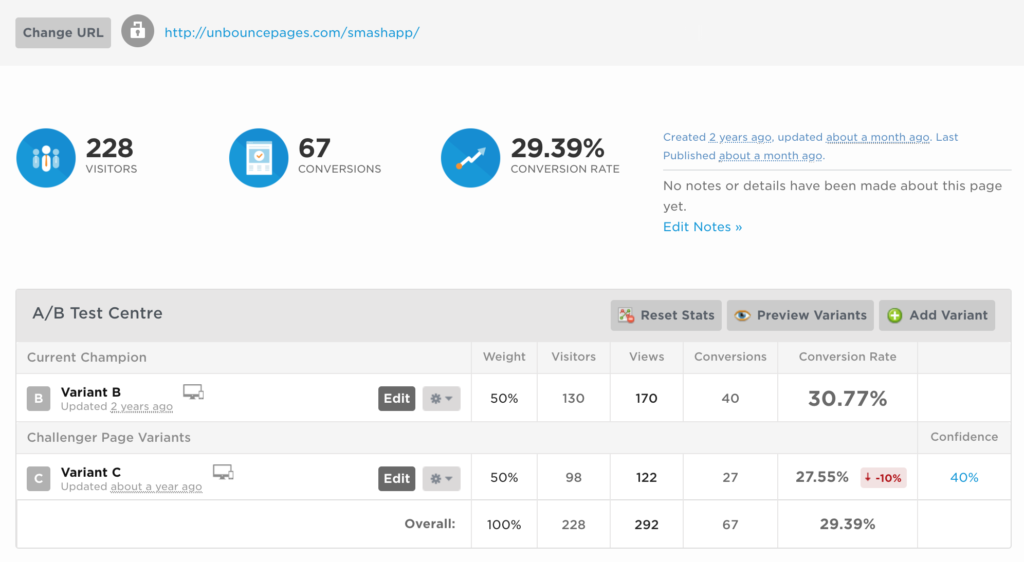Image resolution: width=1024 pixels, height=562 pixels.
Task: Open the gear dropdown for Variant C
Action: pos(441,478)
